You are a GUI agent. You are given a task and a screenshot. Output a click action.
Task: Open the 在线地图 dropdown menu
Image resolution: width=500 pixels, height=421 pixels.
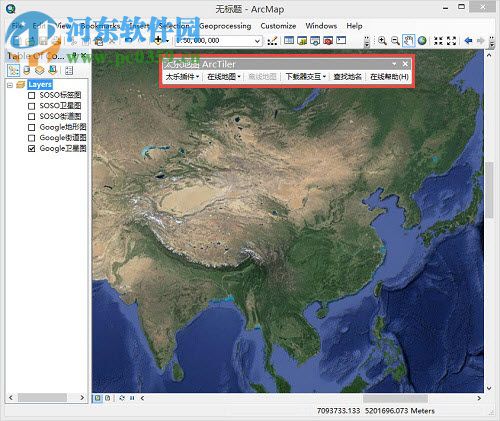[224, 77]
